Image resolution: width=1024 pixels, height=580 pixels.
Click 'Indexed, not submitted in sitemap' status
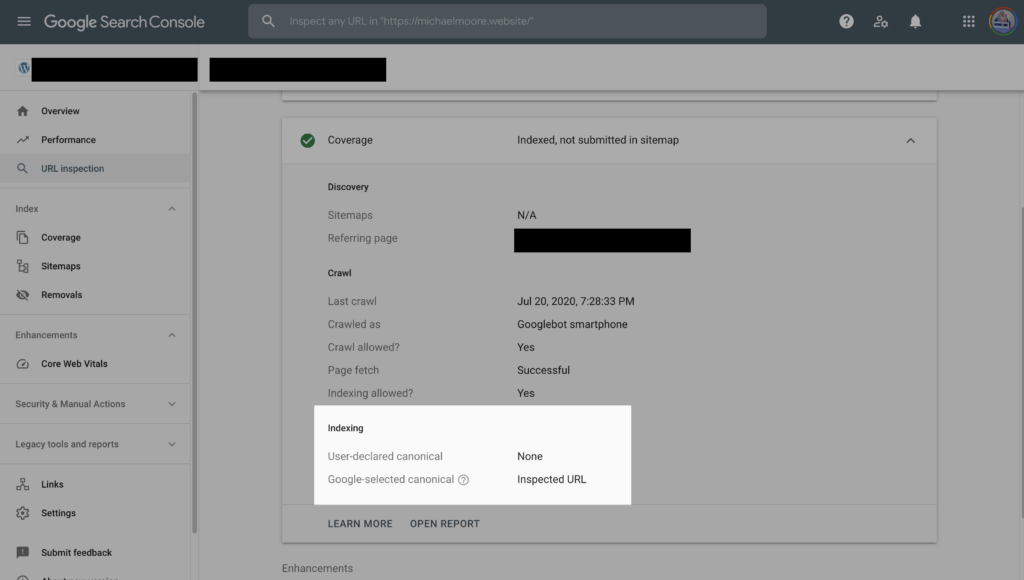(x=598, y=140)
